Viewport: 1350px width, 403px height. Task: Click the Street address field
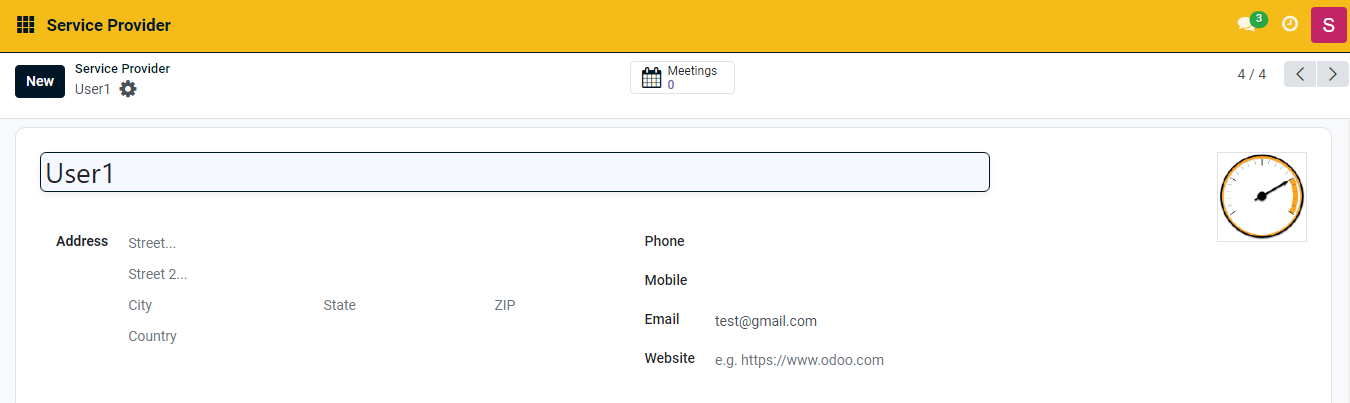pos(360,243)
